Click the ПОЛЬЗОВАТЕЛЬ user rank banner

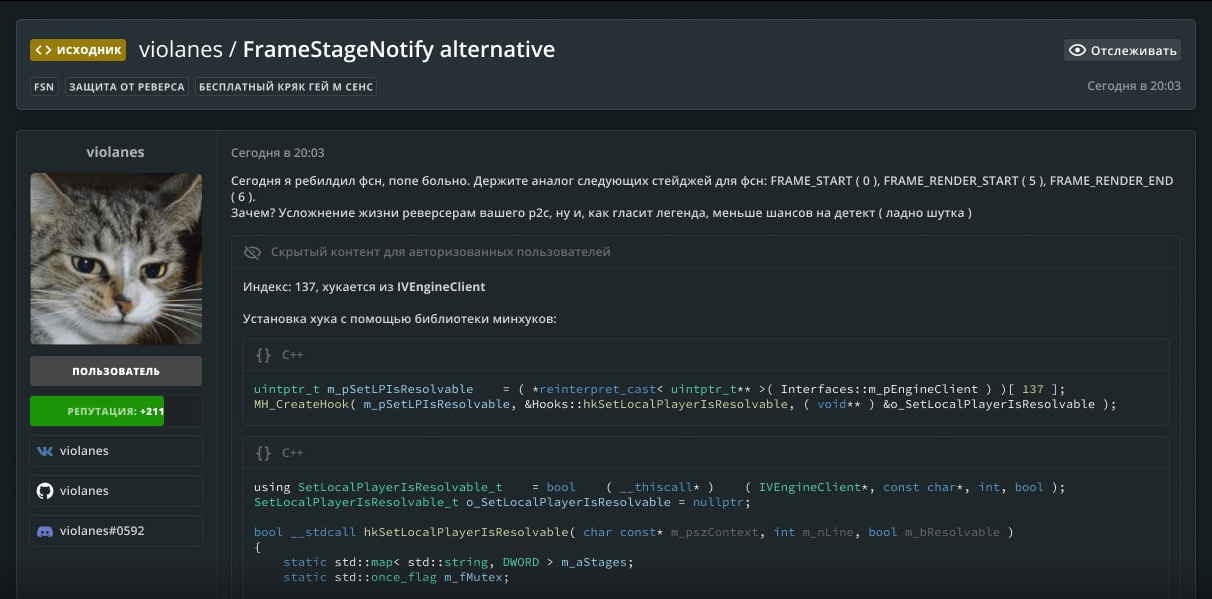pyautogui.click(x=116, y=371)
